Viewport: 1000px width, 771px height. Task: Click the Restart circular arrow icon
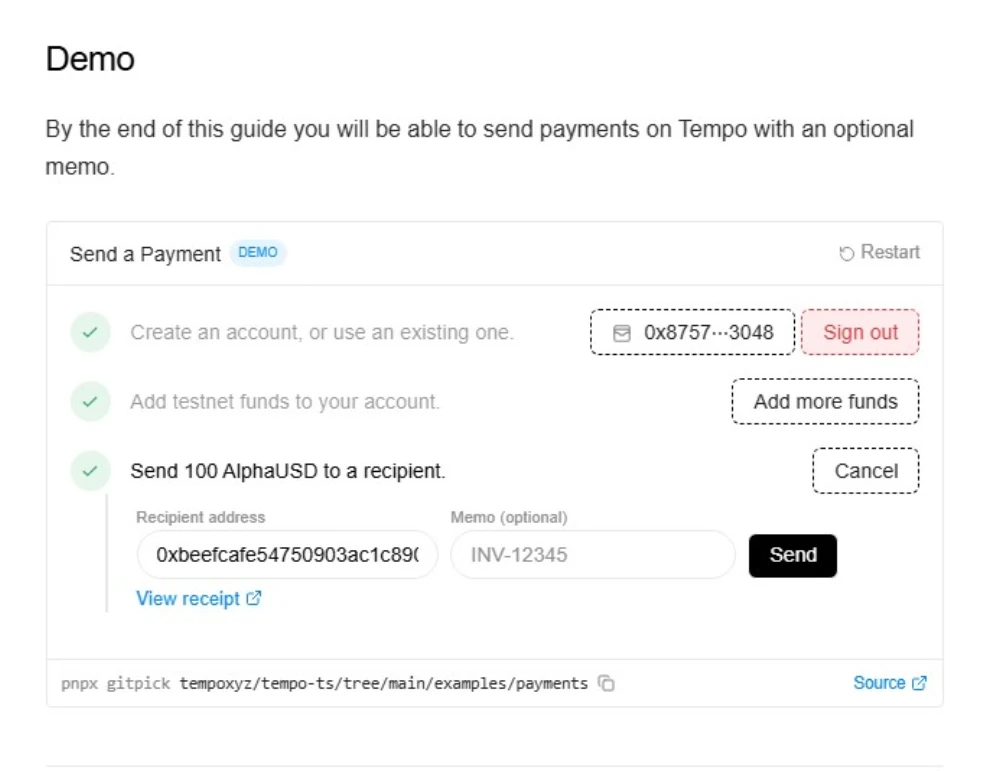click(847, 254)
